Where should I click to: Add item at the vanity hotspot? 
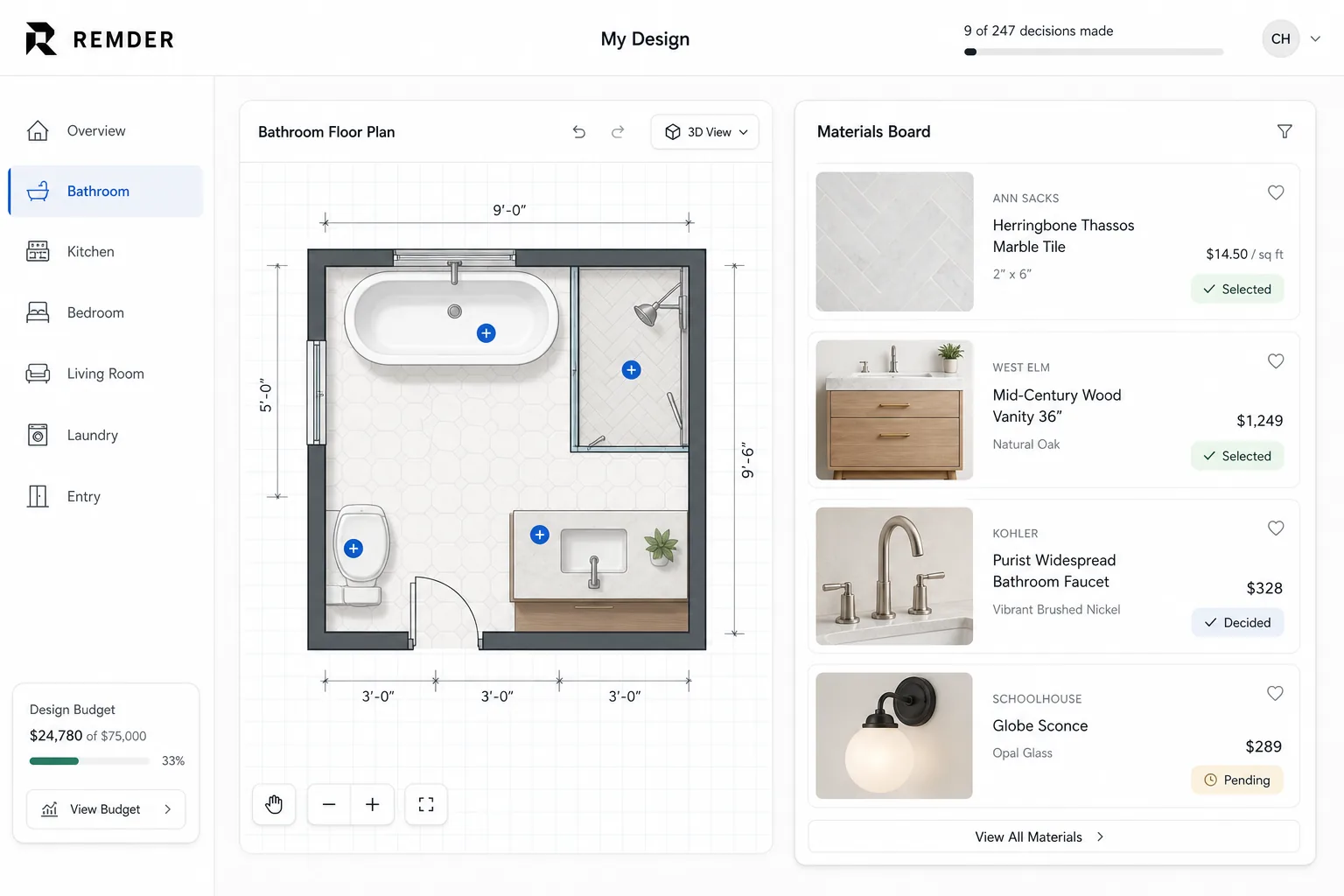click(540, 535)
